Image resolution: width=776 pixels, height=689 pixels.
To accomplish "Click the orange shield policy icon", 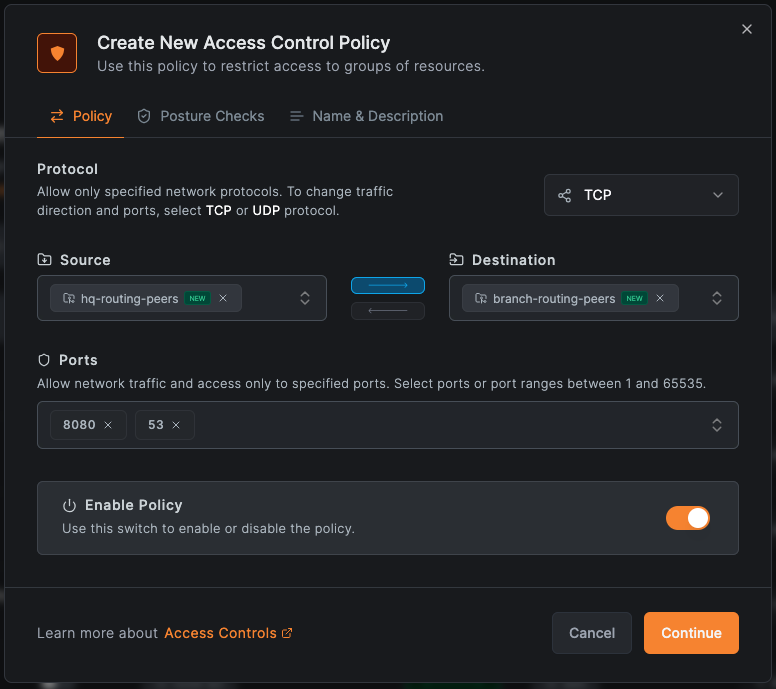I will (57, 53).
